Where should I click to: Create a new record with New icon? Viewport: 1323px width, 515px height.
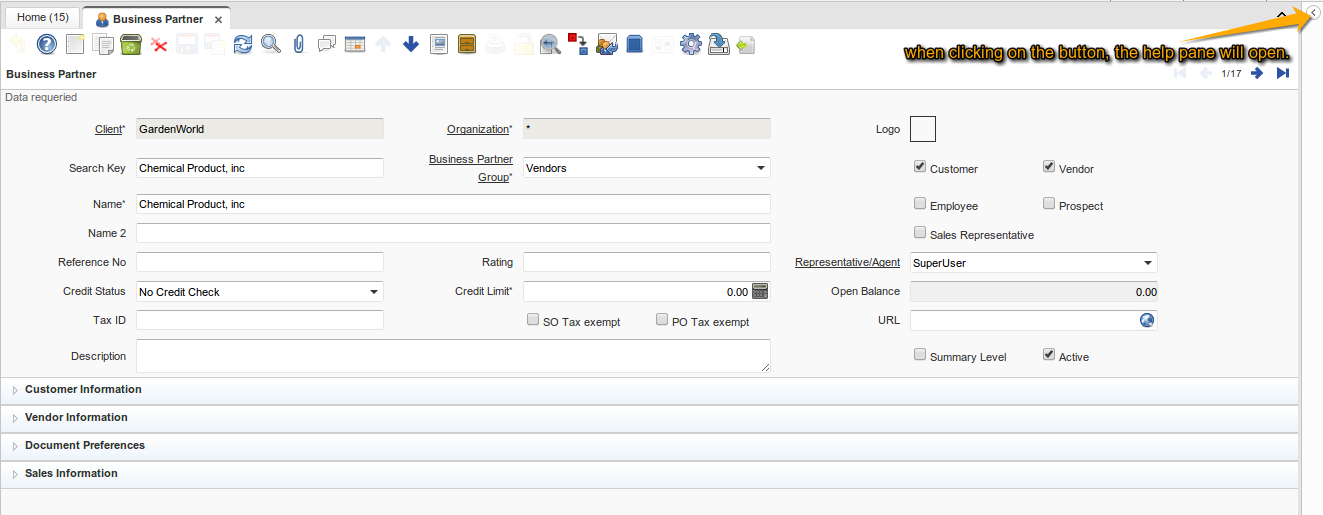tap(75, 44)
